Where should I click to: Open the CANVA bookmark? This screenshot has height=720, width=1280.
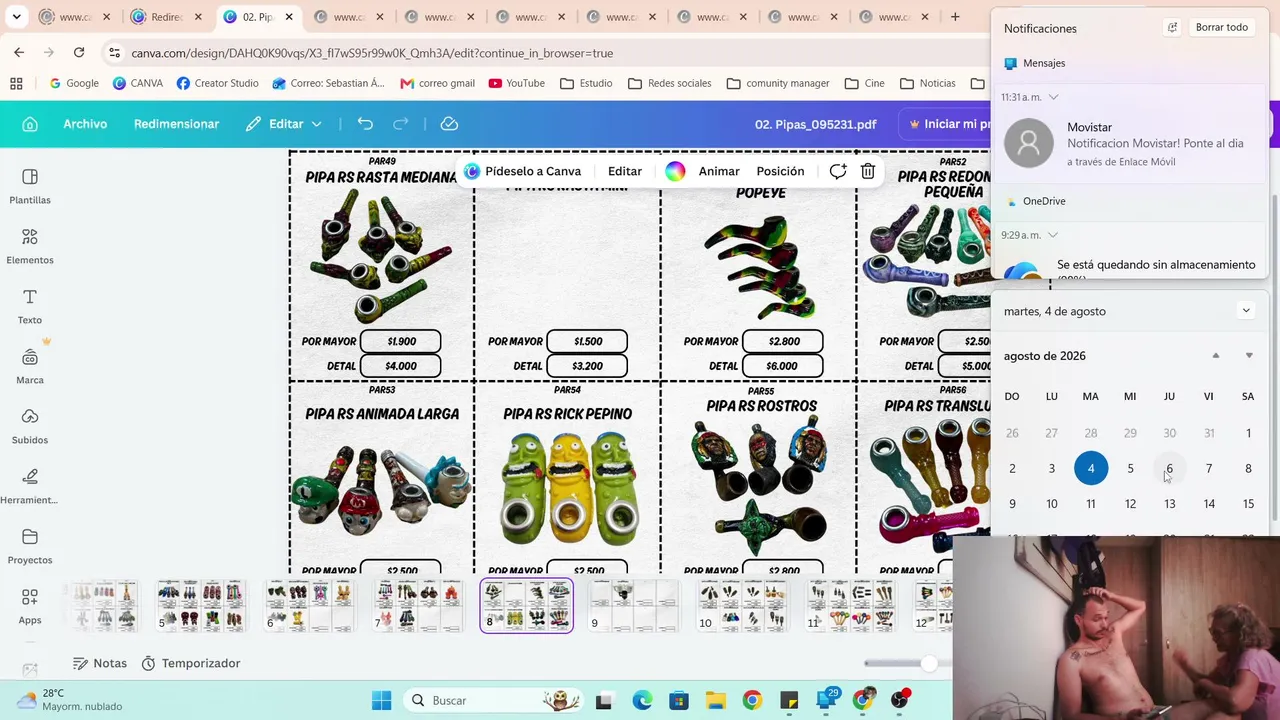[x=137, y=83]
